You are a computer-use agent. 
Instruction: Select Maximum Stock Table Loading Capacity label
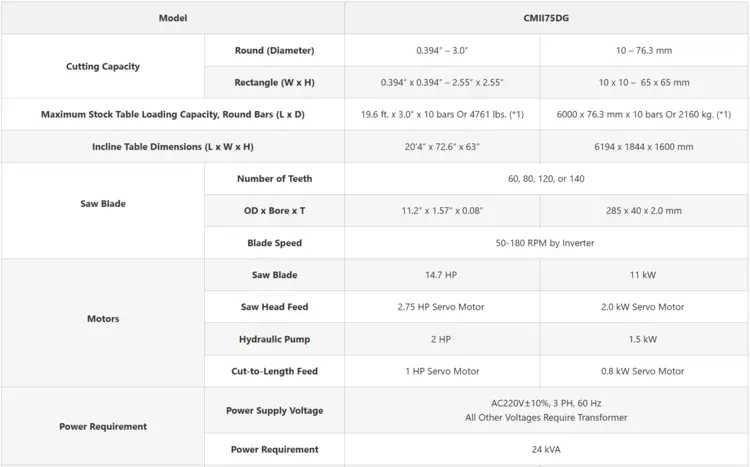click(172, 114)
